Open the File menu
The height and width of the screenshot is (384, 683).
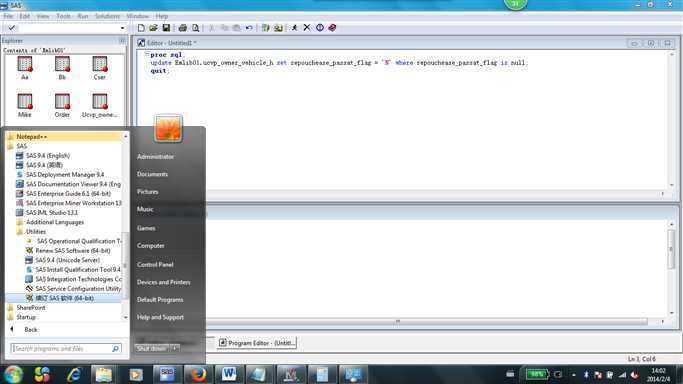[8, 16]
